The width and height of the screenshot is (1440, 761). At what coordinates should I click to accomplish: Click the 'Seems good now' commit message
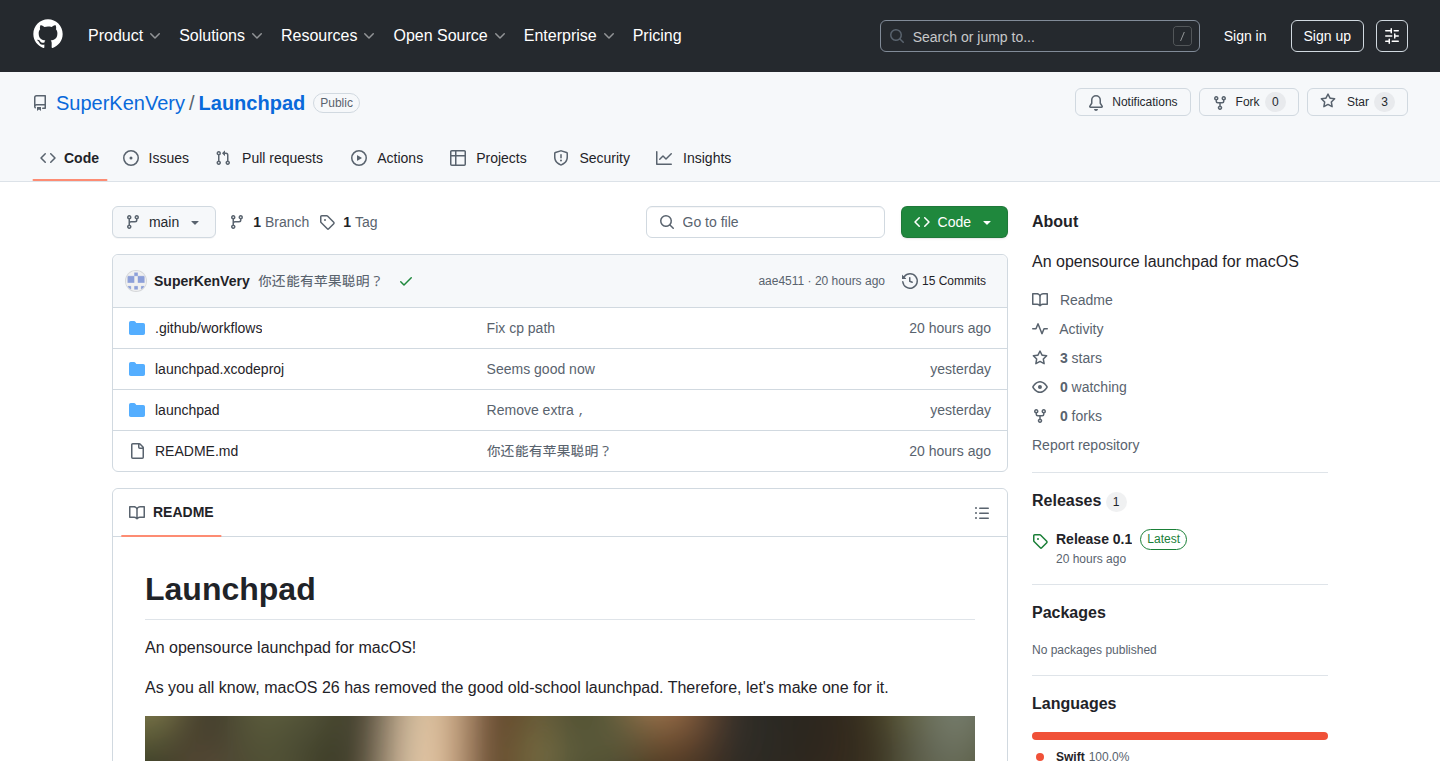click(541, 369)
